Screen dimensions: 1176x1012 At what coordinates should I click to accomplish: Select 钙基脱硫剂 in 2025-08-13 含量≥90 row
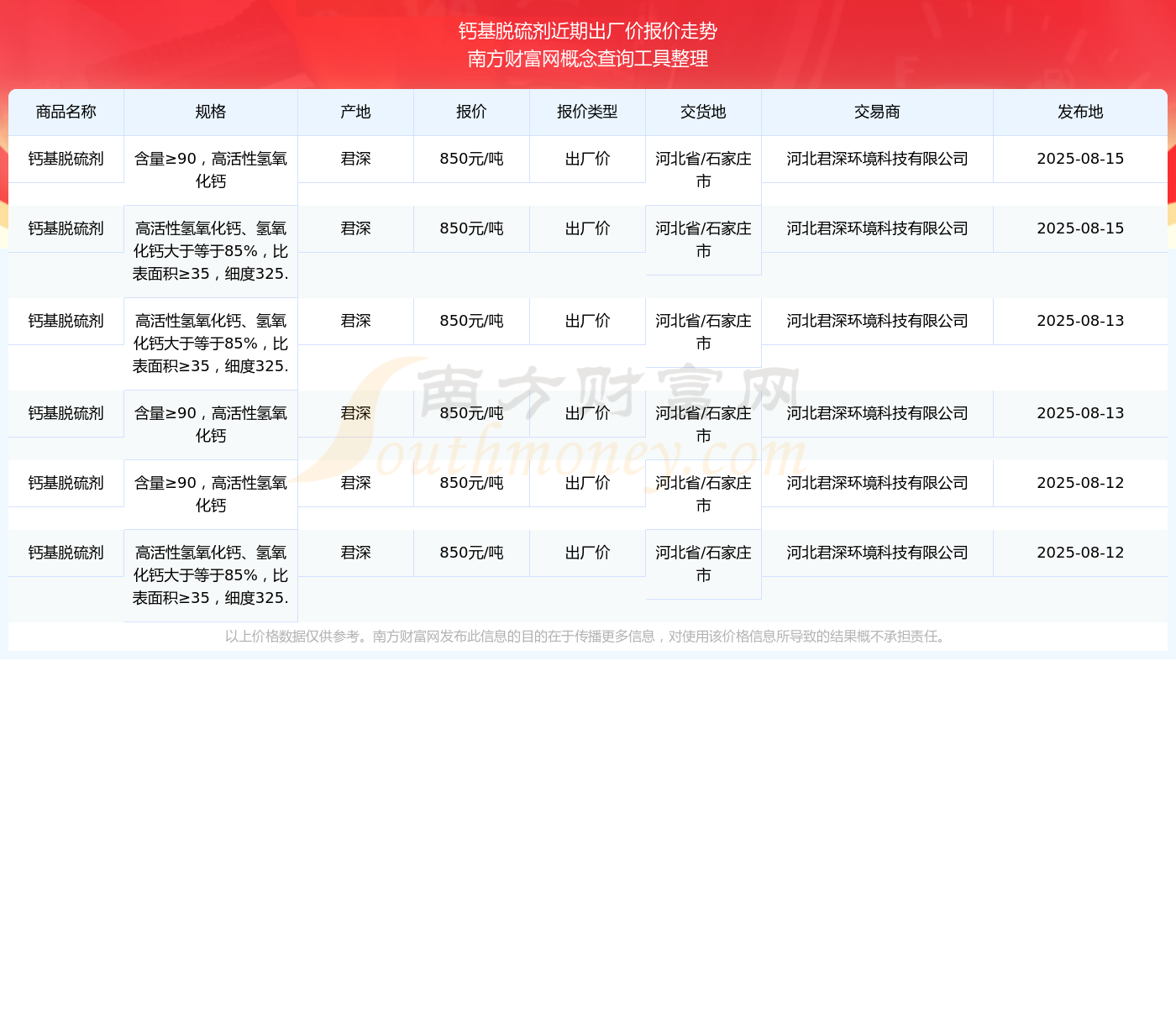(x=66, y=413)
